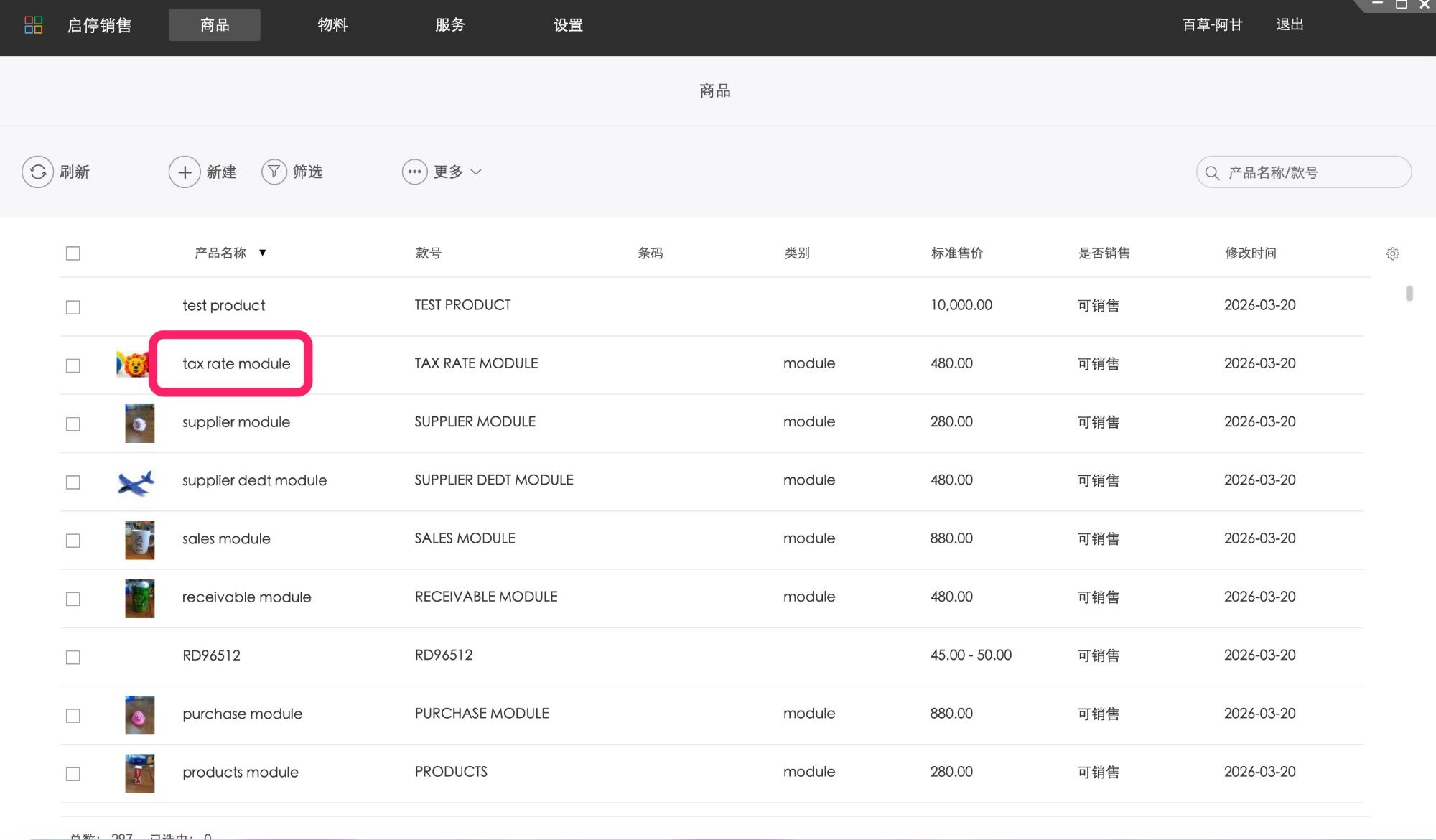Check the supplier module row checkbox
This screenshot has width=1436, height=840.
[73, 424]
